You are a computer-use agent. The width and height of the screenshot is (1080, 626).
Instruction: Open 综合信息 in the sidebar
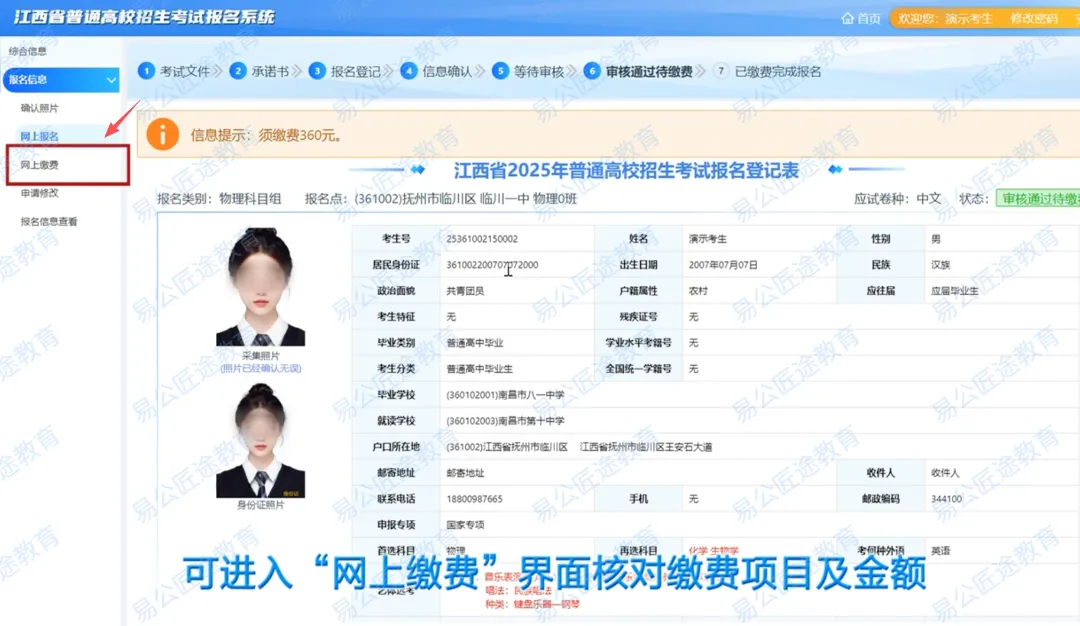[x=28, y=51]
